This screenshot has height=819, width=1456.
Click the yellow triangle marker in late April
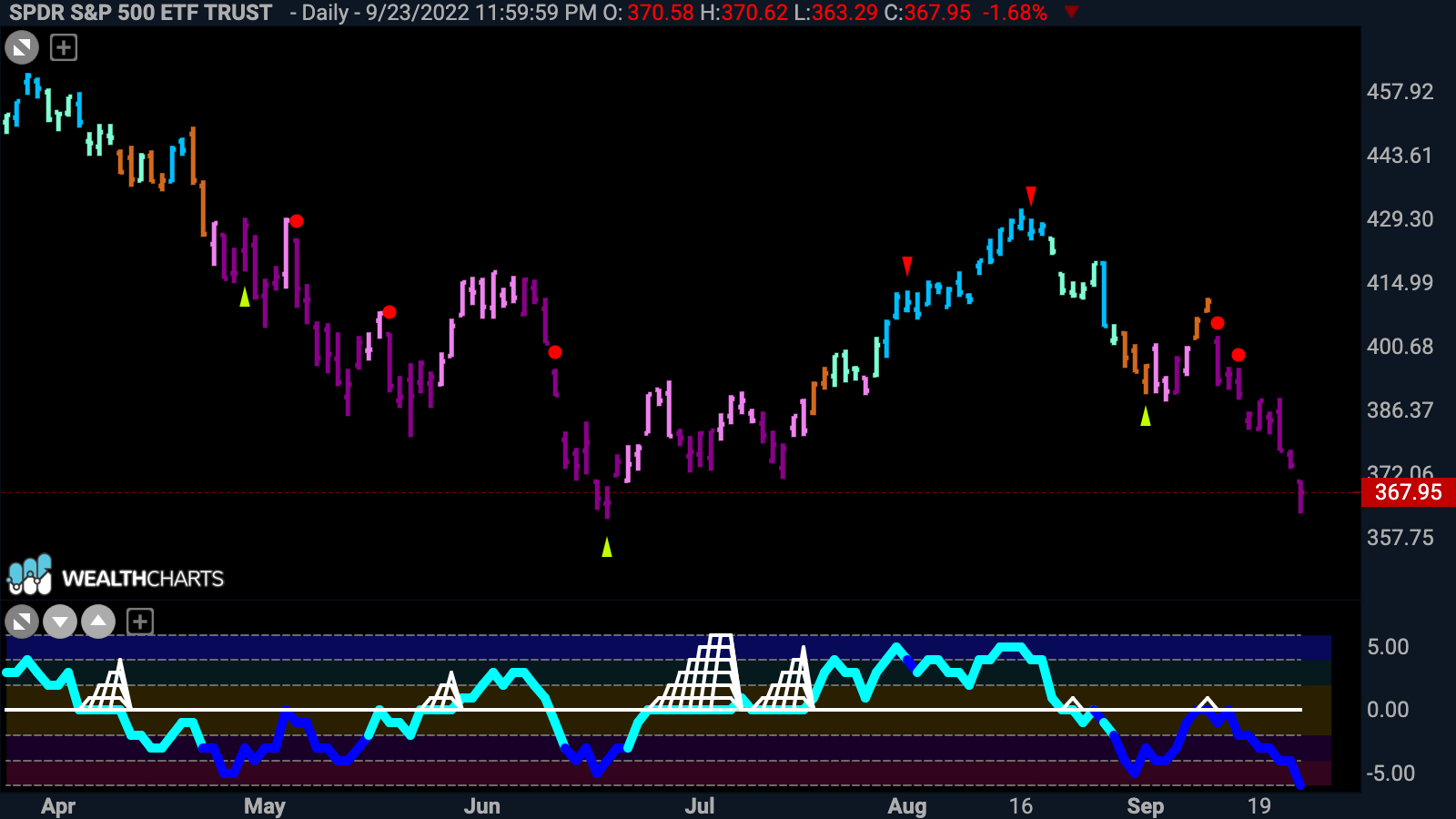[245, 297]
